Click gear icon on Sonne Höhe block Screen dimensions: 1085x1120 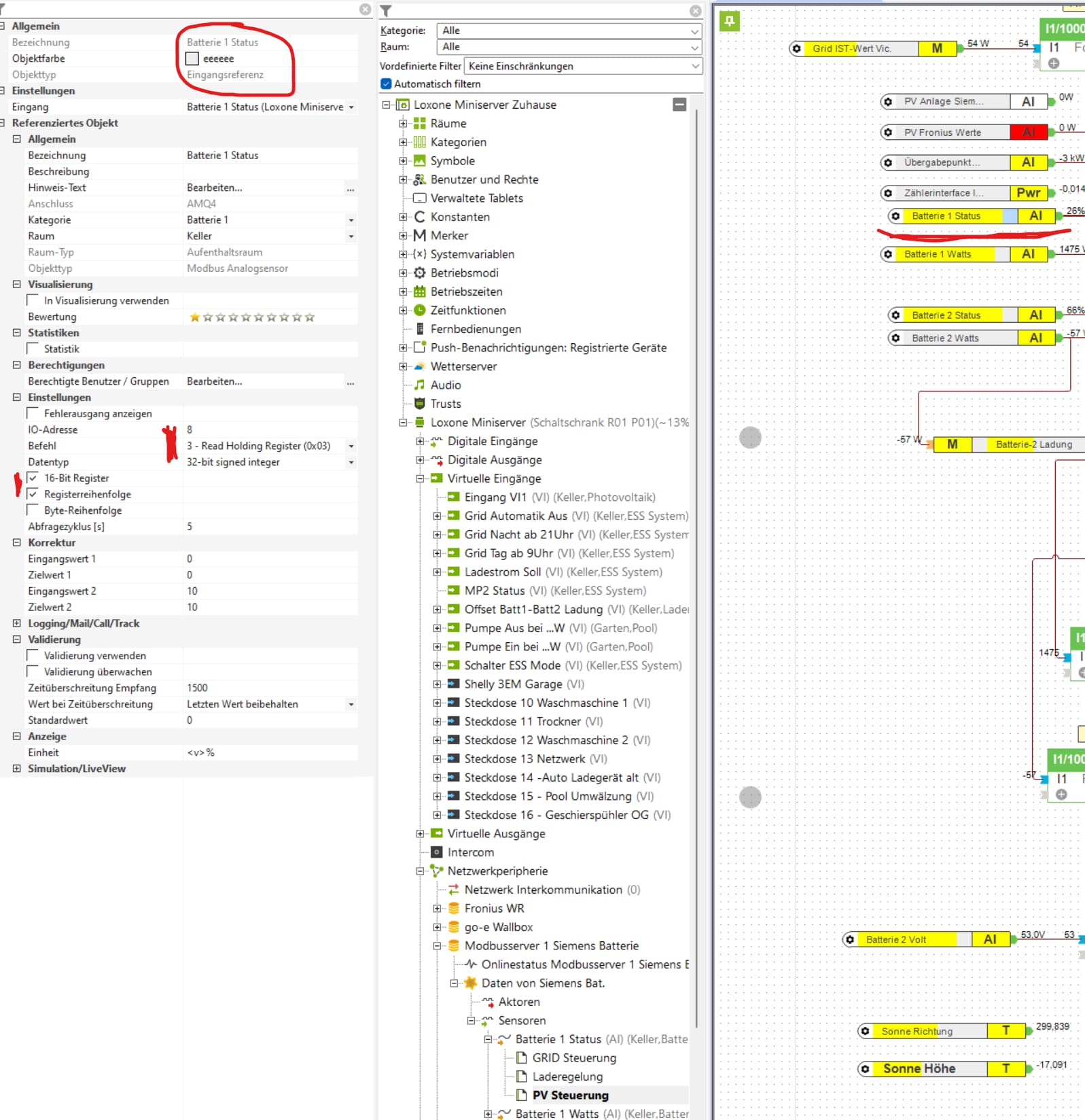[x=865, y=1069]
